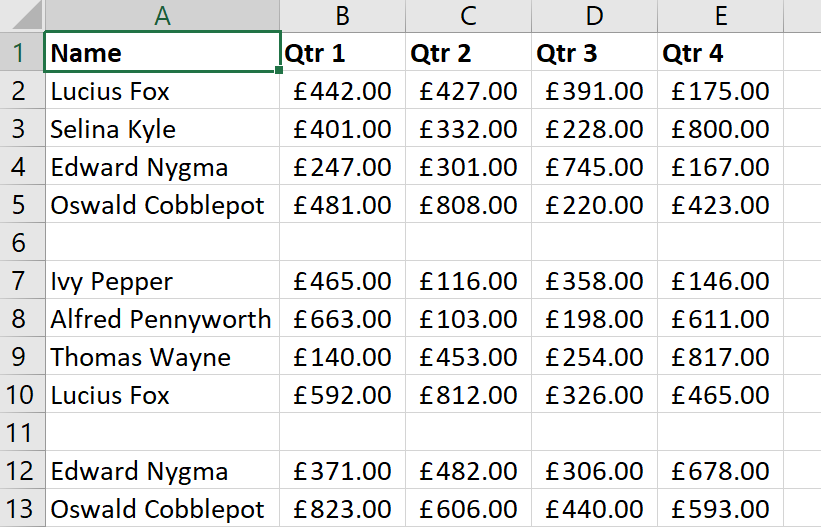Select cell containing Alfred Pennyworth
The image size is (821, 527).
pos(162,318)
